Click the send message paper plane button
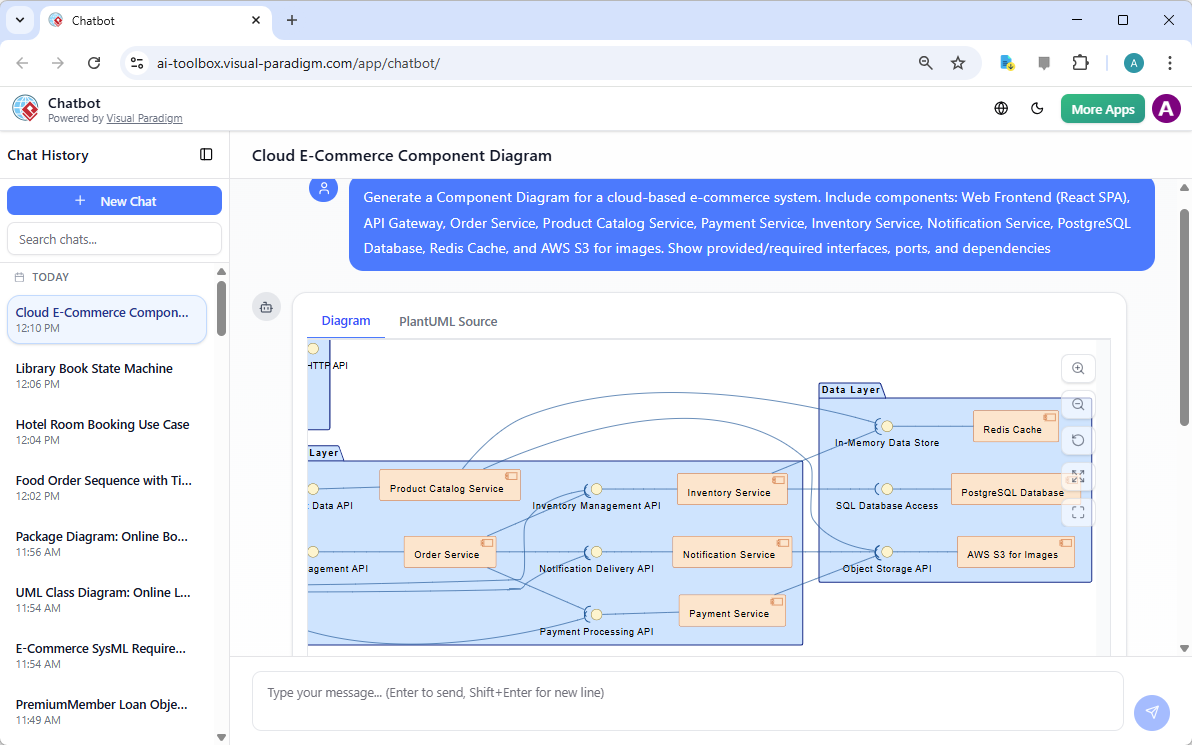The image size is (1192, 745). pyautogui.click(x=1151, y=712)
